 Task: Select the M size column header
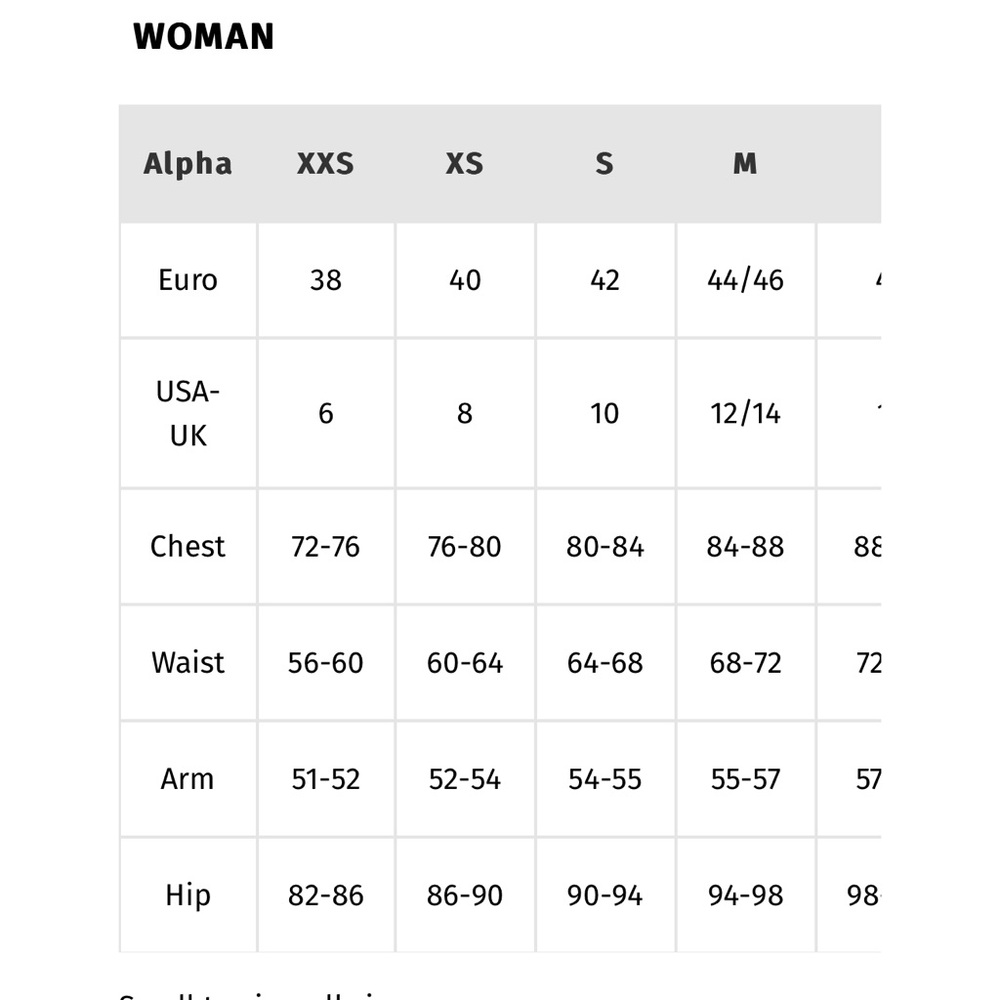(746, 164)
